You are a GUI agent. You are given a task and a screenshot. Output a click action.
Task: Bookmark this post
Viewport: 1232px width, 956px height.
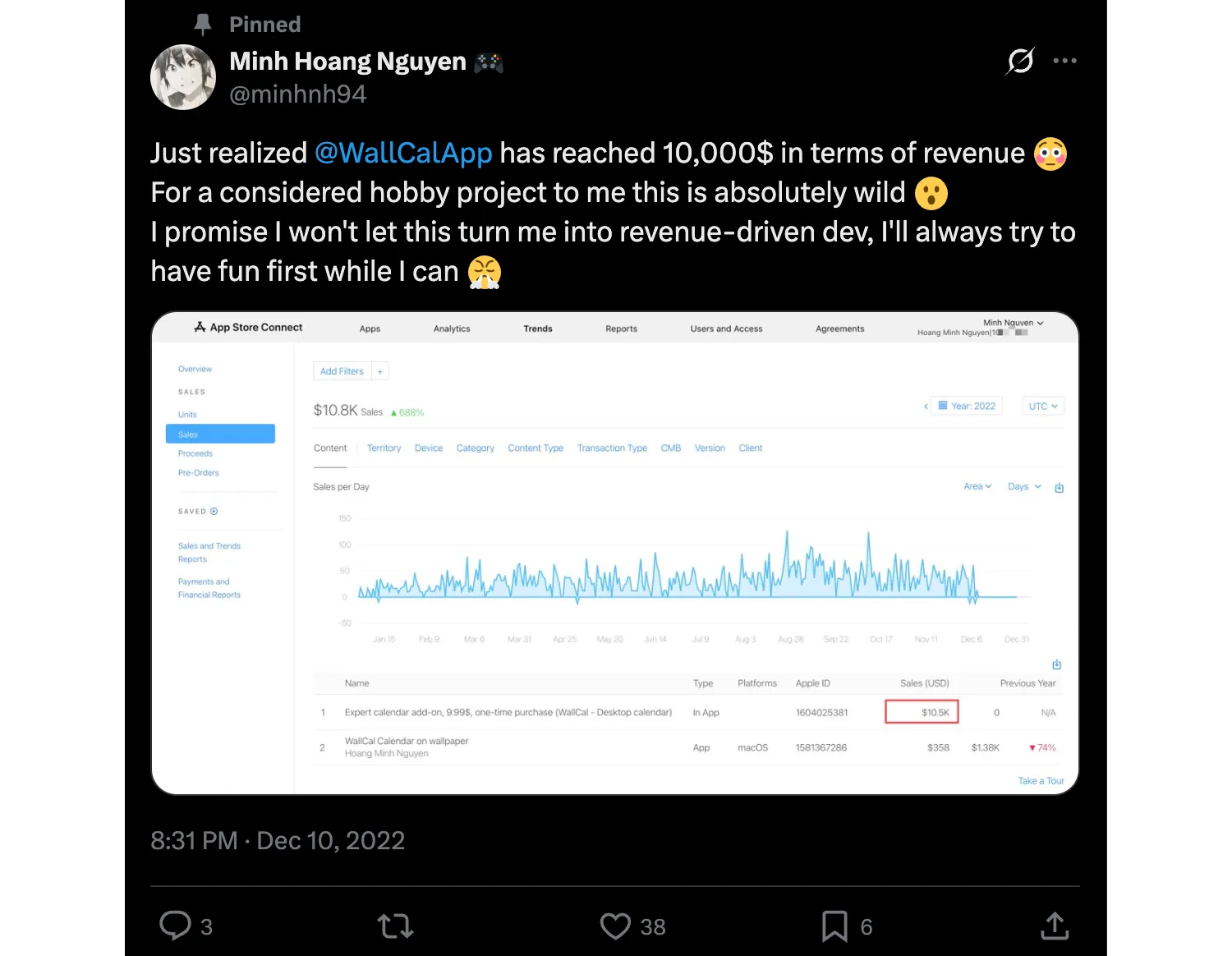[x=834, y=926]
